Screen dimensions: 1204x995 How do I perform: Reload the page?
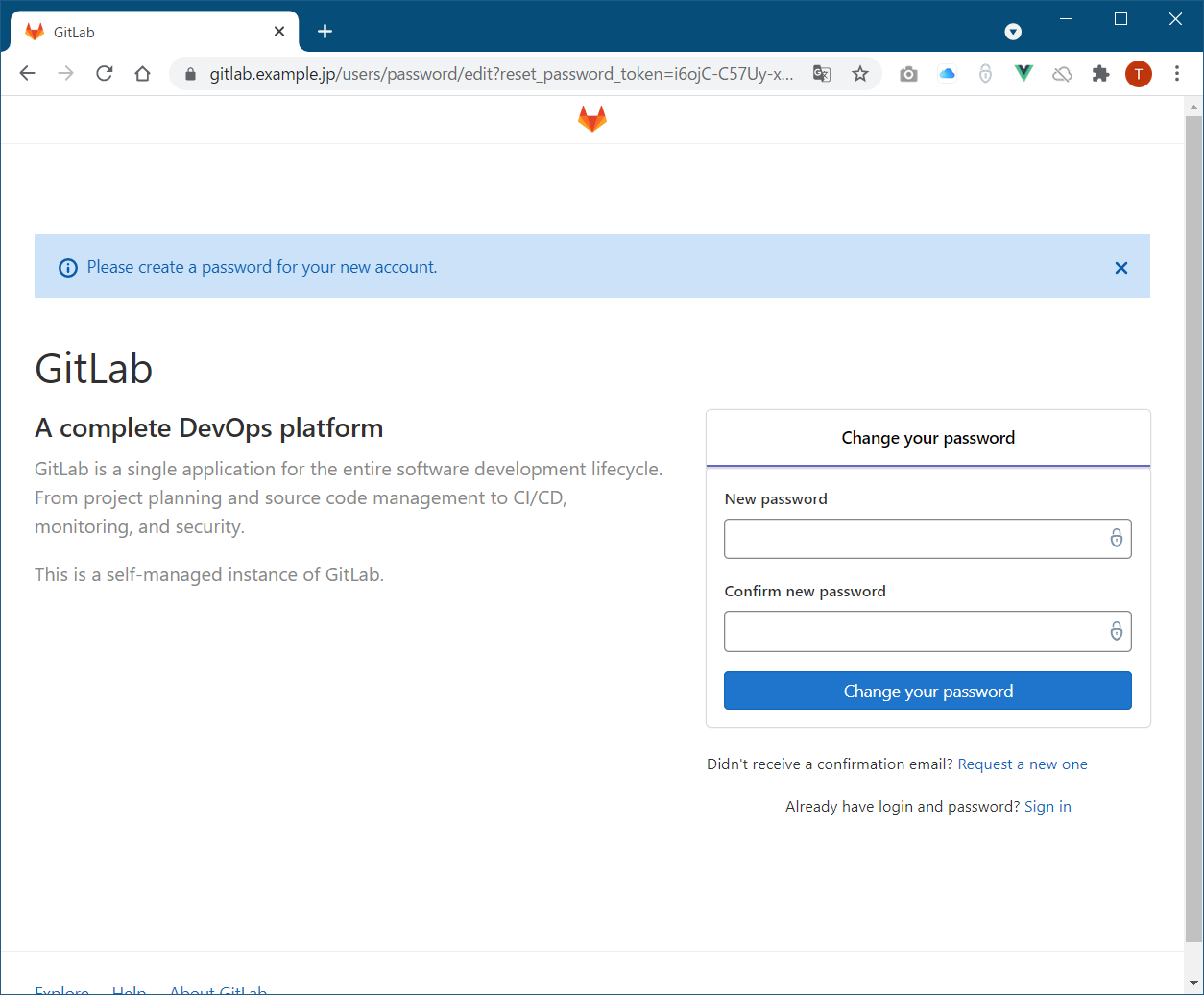(x=104, y=74)
